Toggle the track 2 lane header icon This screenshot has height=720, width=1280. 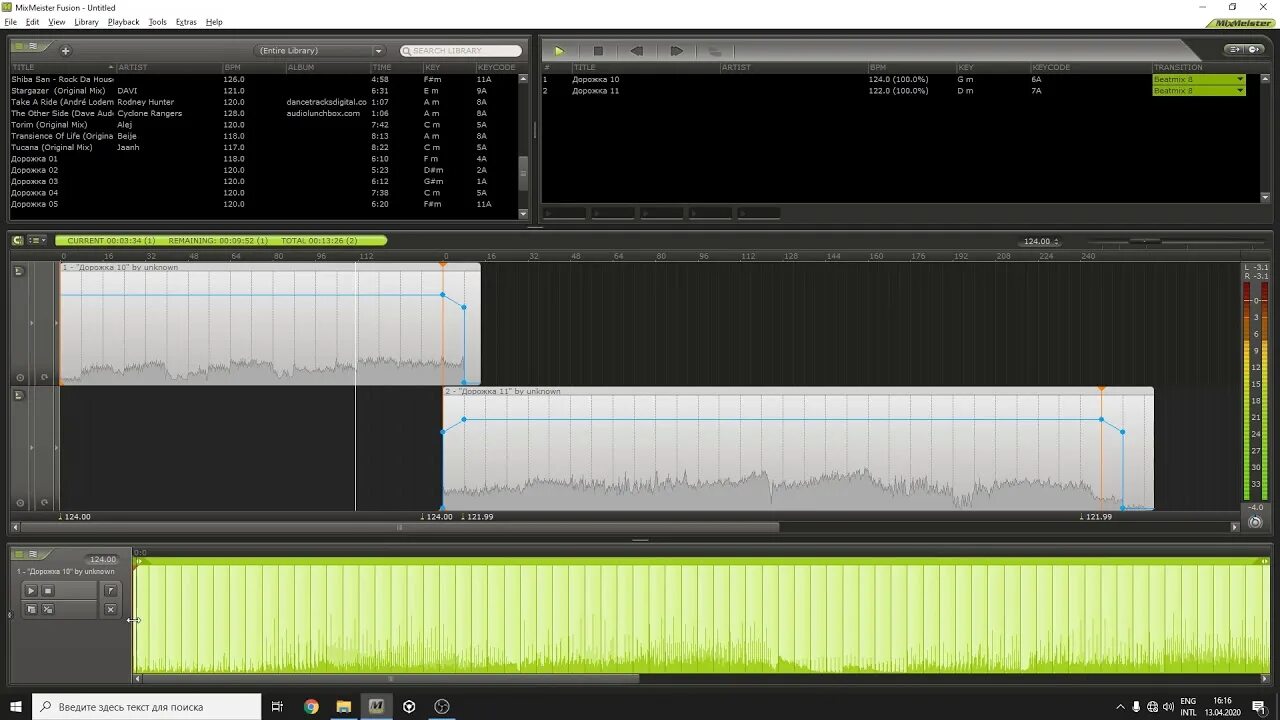point(19,396)
